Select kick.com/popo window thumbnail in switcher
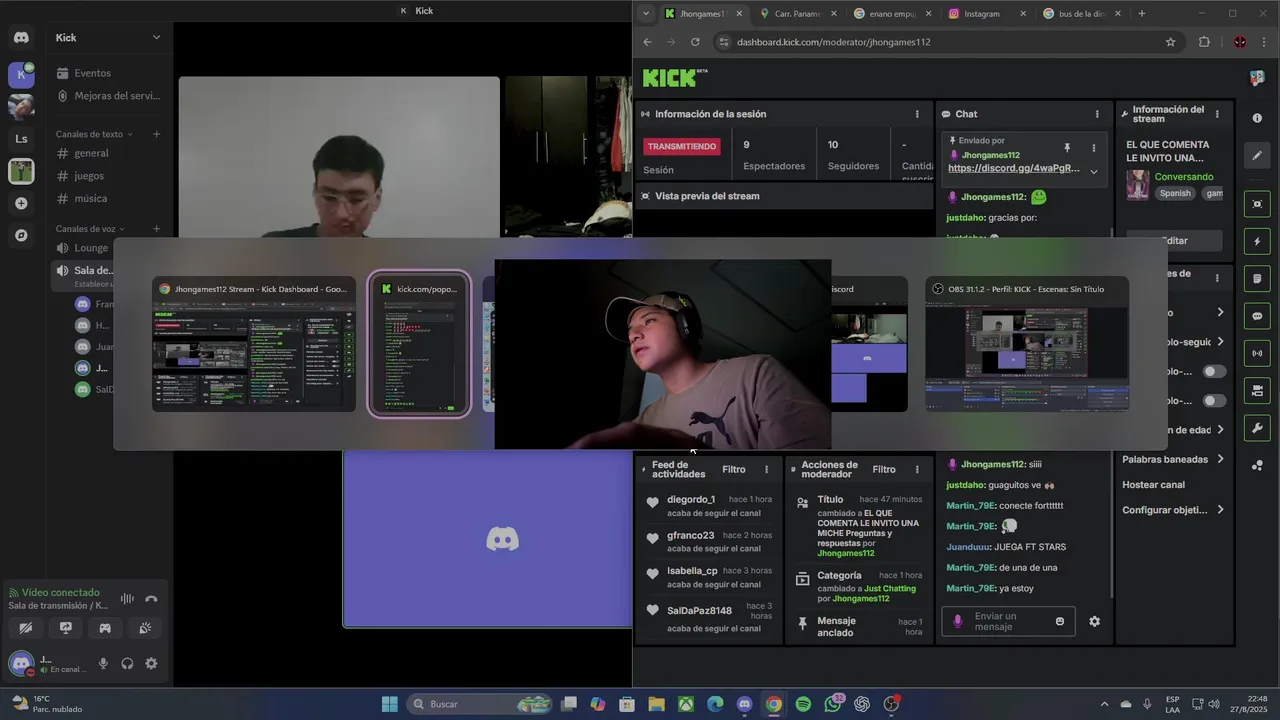The image size is (1280, 720). (x=419, y=344)
